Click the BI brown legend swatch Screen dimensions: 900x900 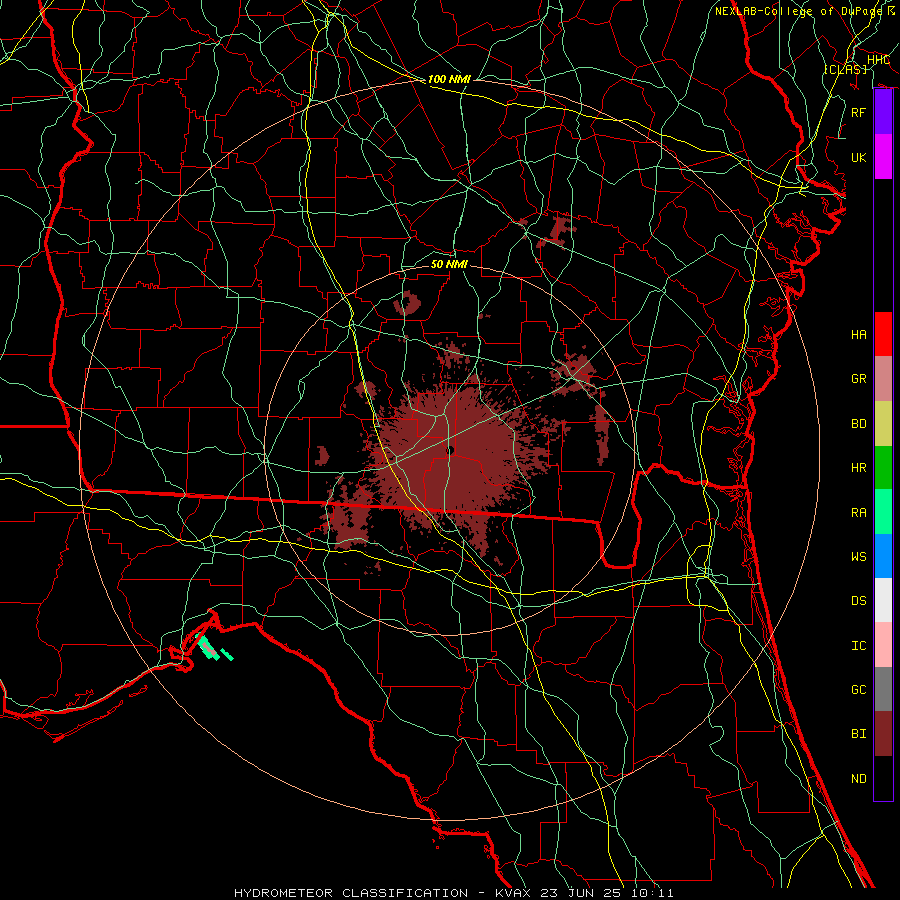[x=883, y=734]
